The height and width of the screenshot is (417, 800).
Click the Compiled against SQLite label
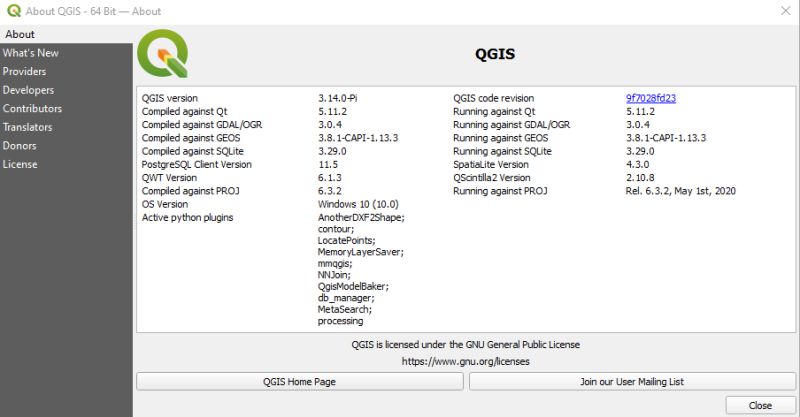(x=193, y=151)
